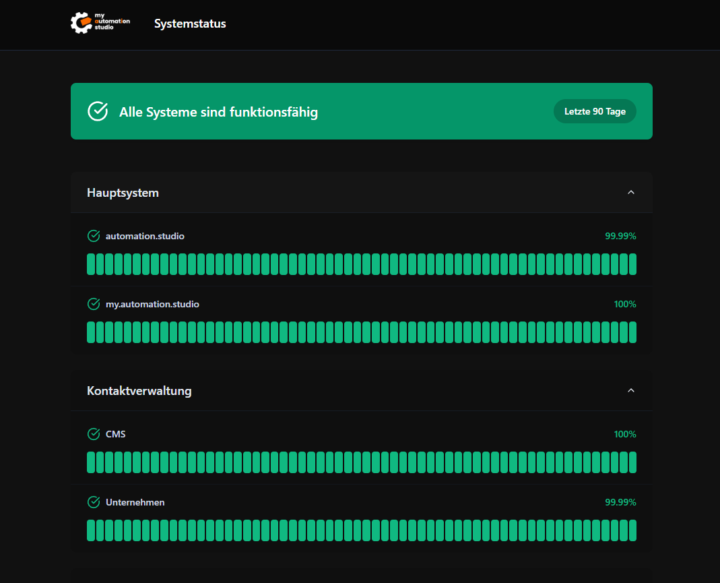Click the status check icon beside my.automation.studio
Viewport: 720px width, 583px height.
click(x=94, y=304)
